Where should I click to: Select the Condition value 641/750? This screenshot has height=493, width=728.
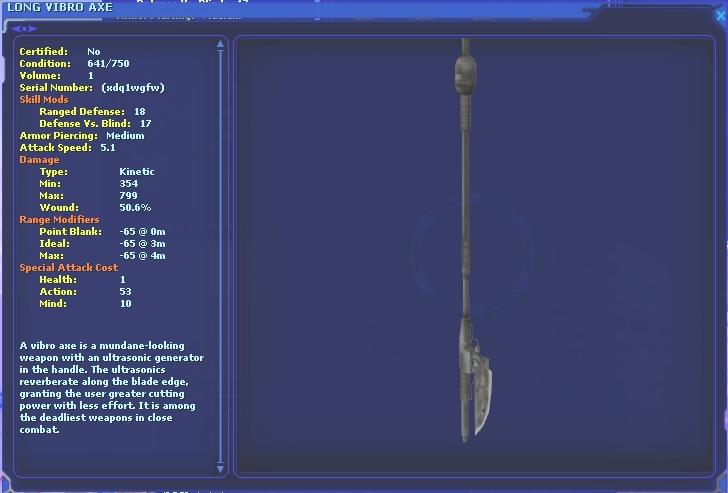tap(108, 64)
